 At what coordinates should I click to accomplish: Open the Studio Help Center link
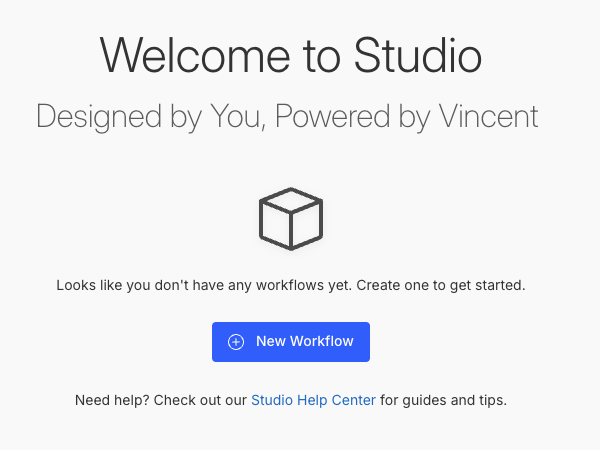(313, 401)
